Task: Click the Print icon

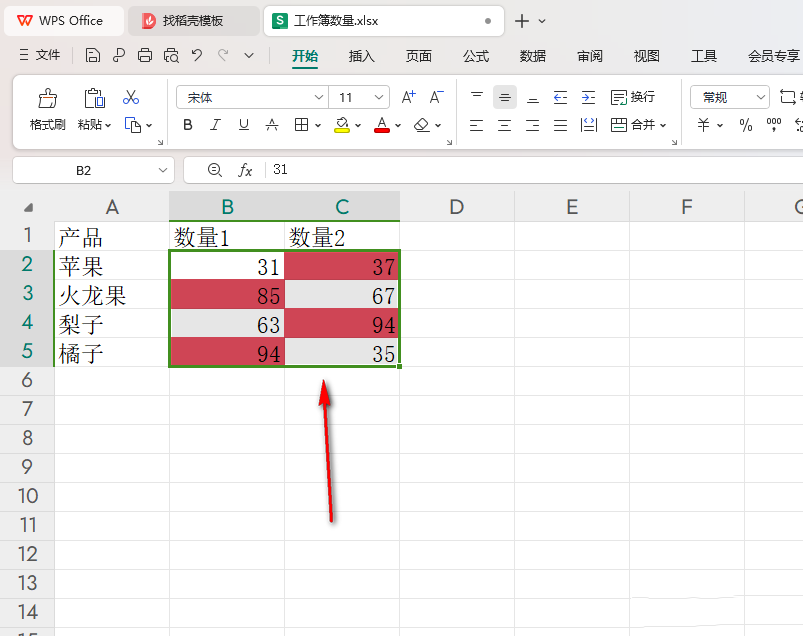Action: coord(145,55)
